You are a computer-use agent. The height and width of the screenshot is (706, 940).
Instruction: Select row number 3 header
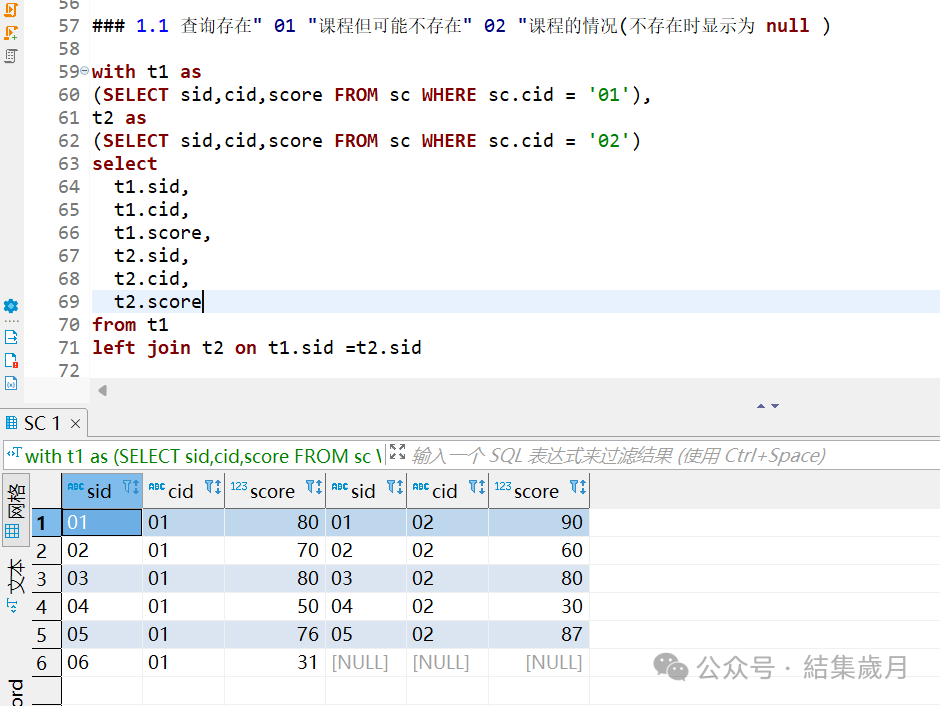coord(46,579)
